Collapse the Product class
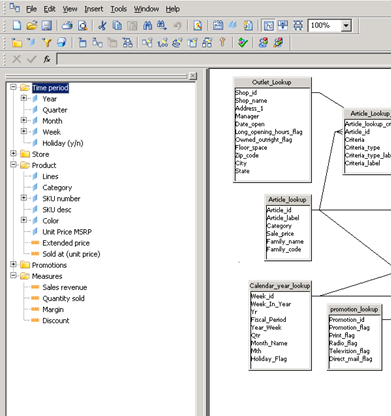The height and width of the screenshot is (416, 391). (x=13, y=165)
